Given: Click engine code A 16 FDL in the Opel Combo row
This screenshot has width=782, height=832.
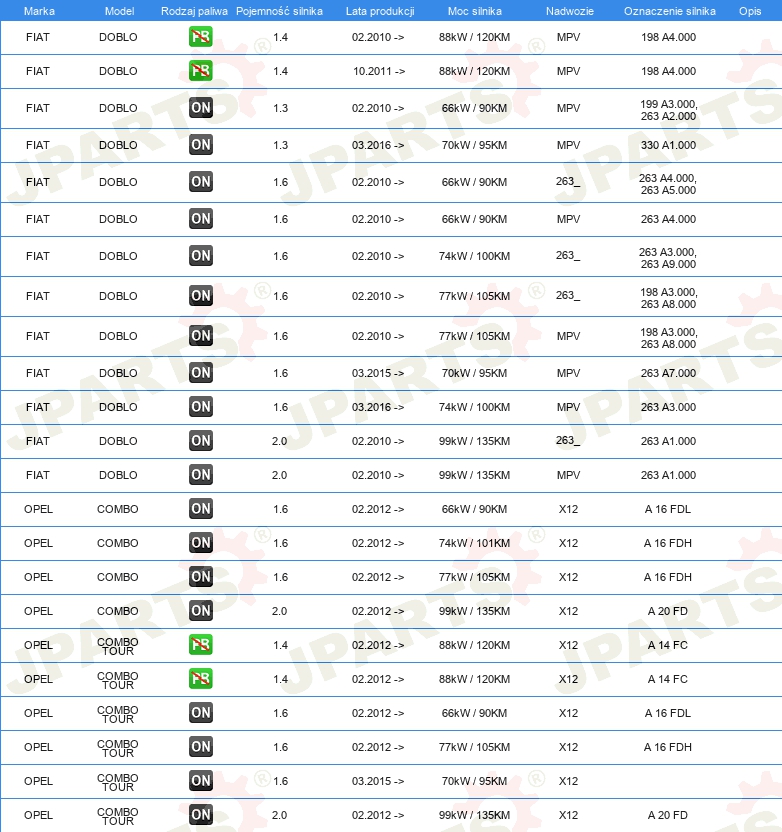Looking at the screenshot, I should click(x=667, y=509).
